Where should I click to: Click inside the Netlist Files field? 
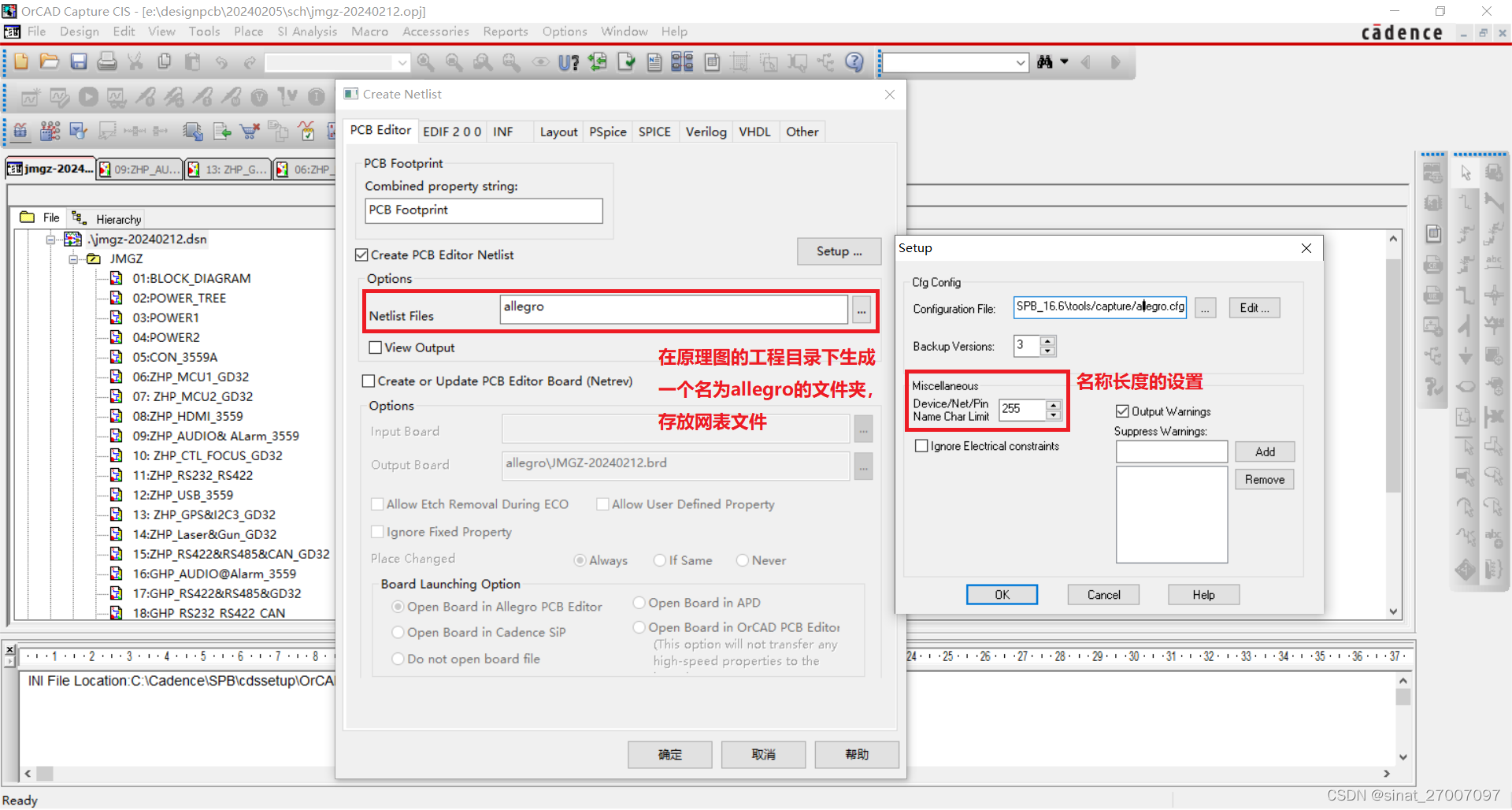(673, 308)
